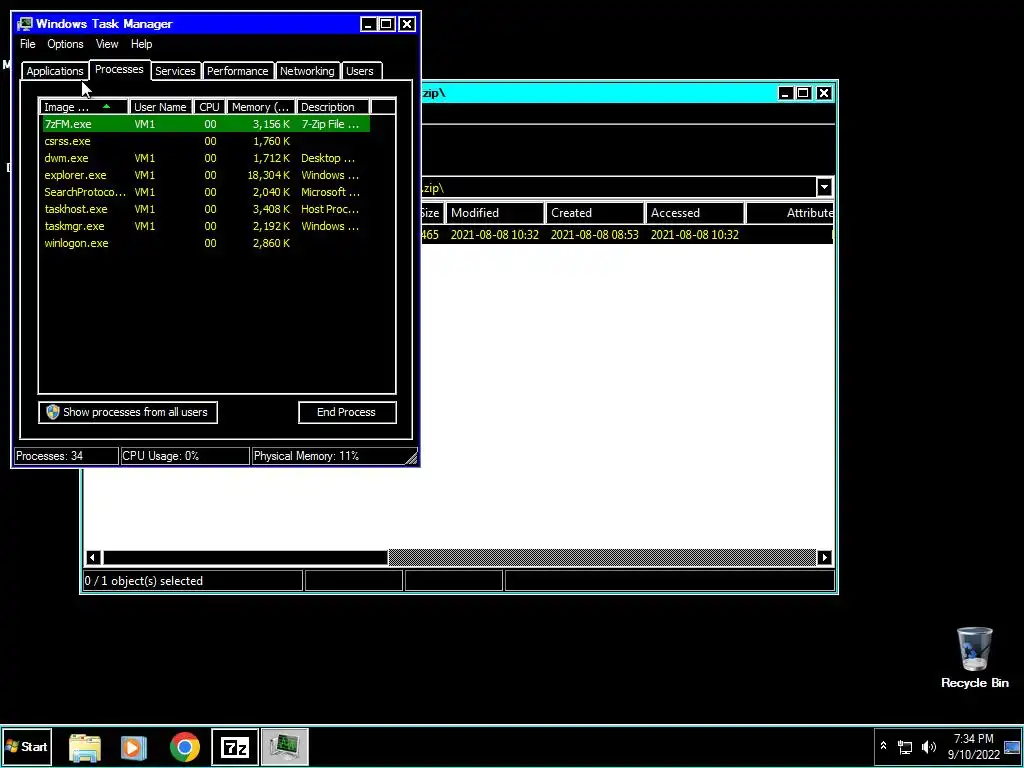Click 7-Zip horizontal scrollbar left arrow
Image resolution: width=1024 pixels, height=768 pixels.
pos(93,558)
